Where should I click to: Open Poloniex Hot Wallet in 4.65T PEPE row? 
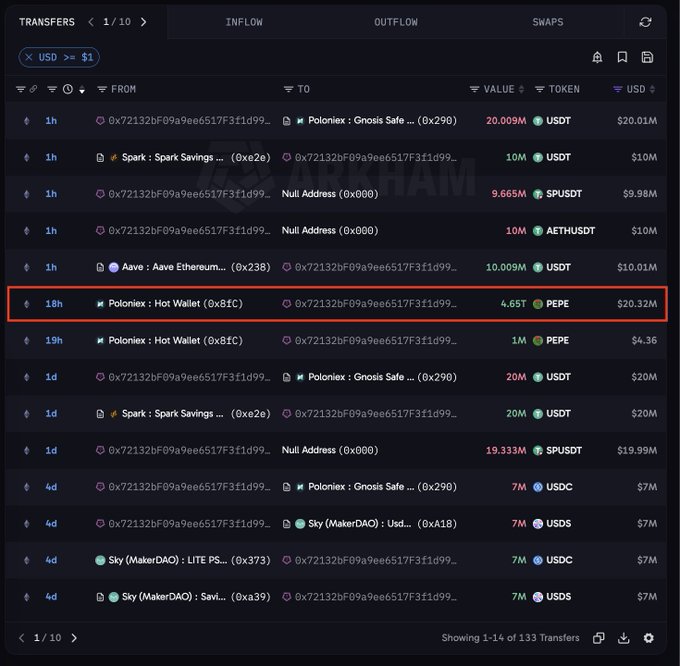175,304
